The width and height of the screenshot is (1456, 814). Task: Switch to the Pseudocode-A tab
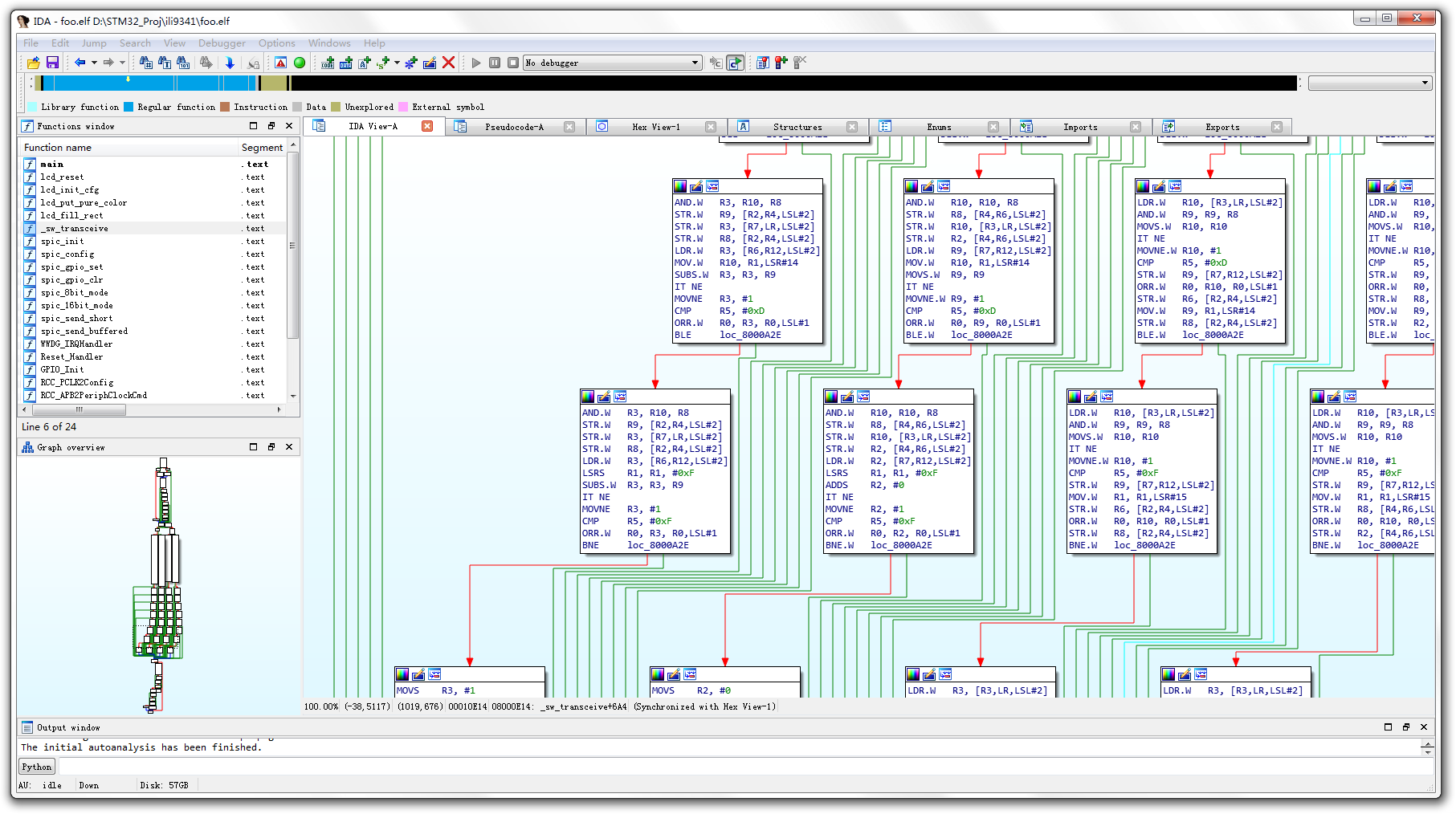point(514,127)
